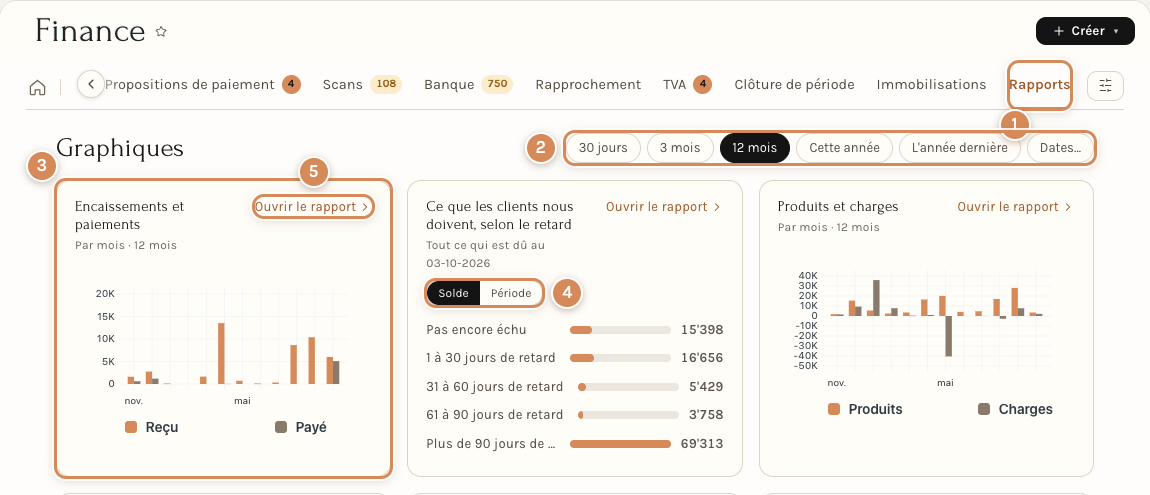
Task: Click the 69'313 amount
Action: 702,444
